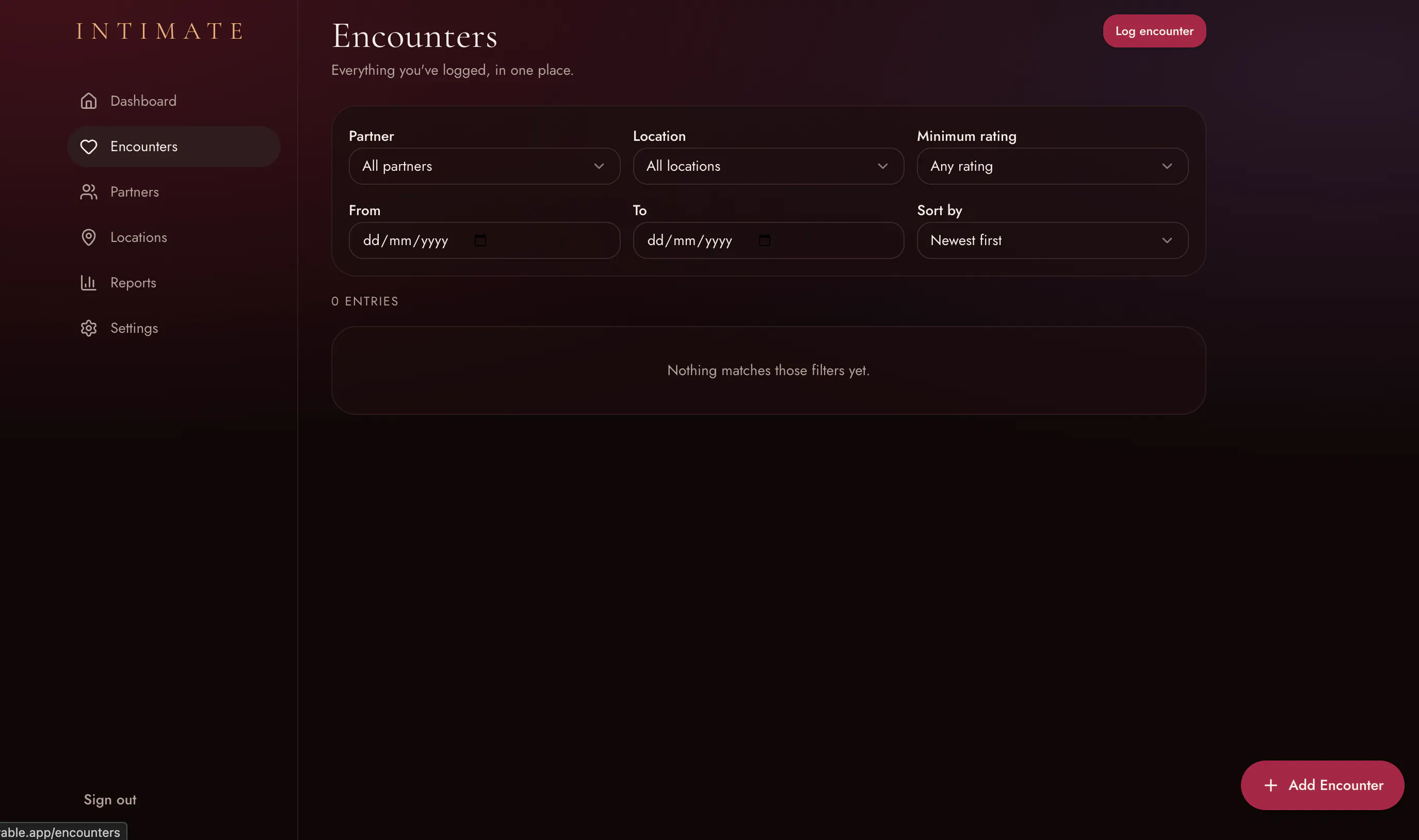Viewport: 1419px width, 840px height.
Task: Open the From date calendar picker icon
Action: coord(480,240)
